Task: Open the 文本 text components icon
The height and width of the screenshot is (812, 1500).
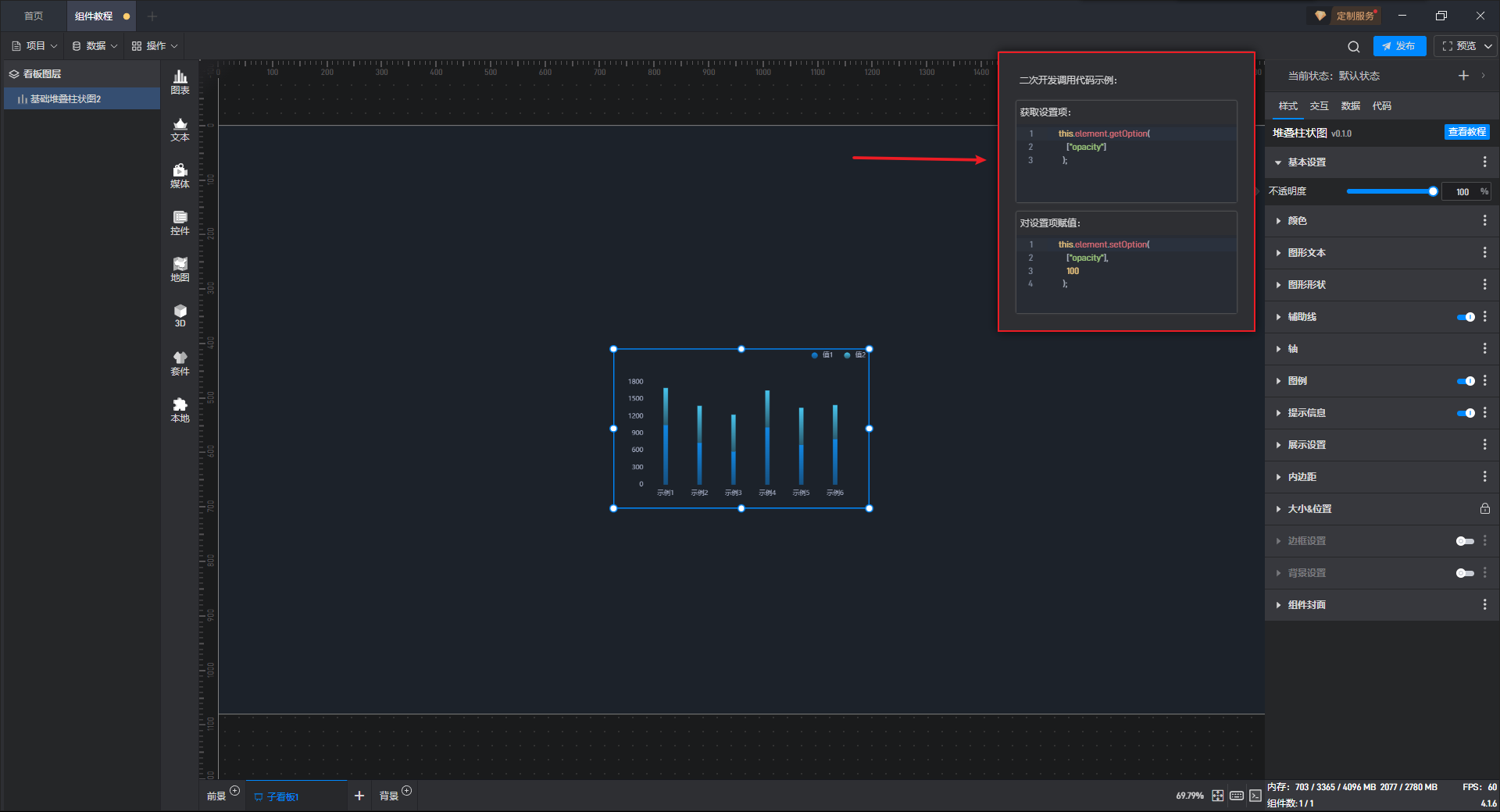Action: point(180,129)
